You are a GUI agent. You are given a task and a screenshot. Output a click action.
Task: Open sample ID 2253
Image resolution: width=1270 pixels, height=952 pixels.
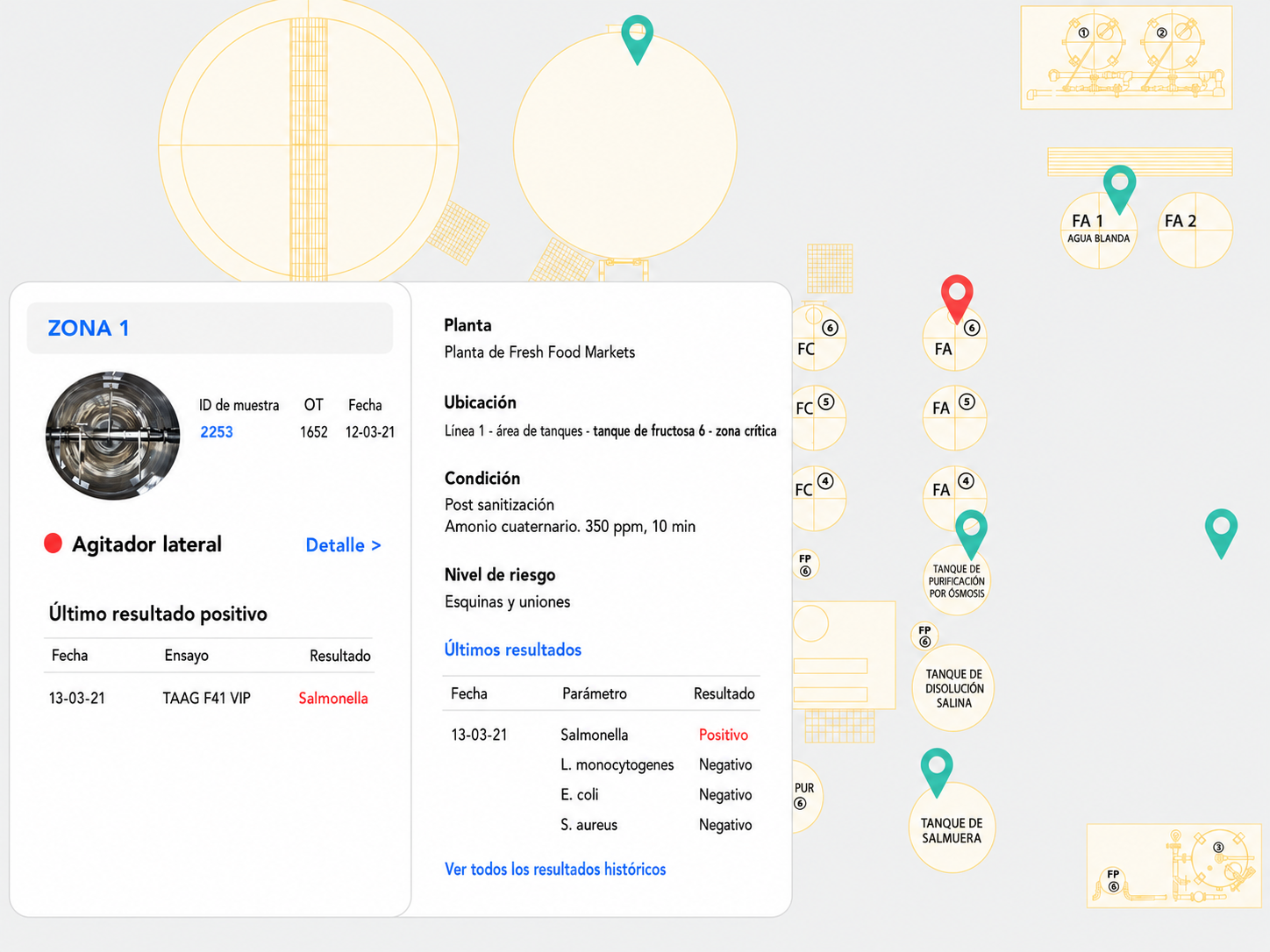pos(217,432)
